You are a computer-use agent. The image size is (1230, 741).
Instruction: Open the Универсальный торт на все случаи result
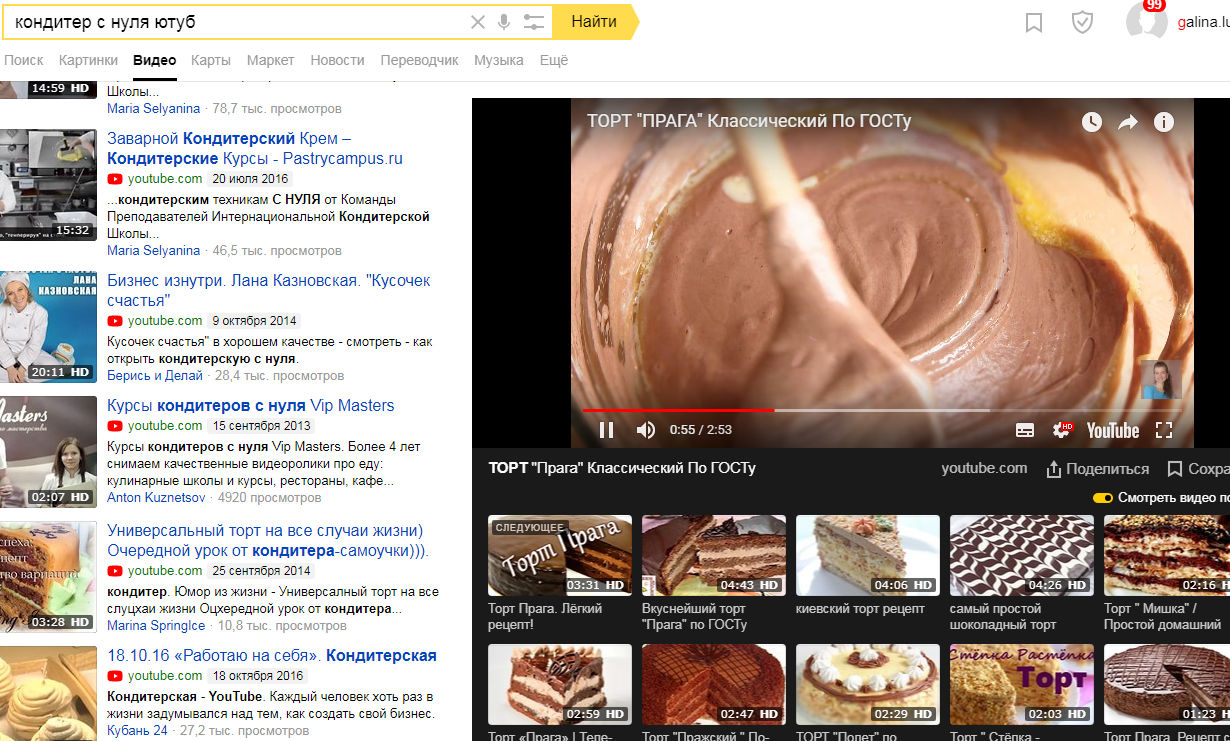268,540
